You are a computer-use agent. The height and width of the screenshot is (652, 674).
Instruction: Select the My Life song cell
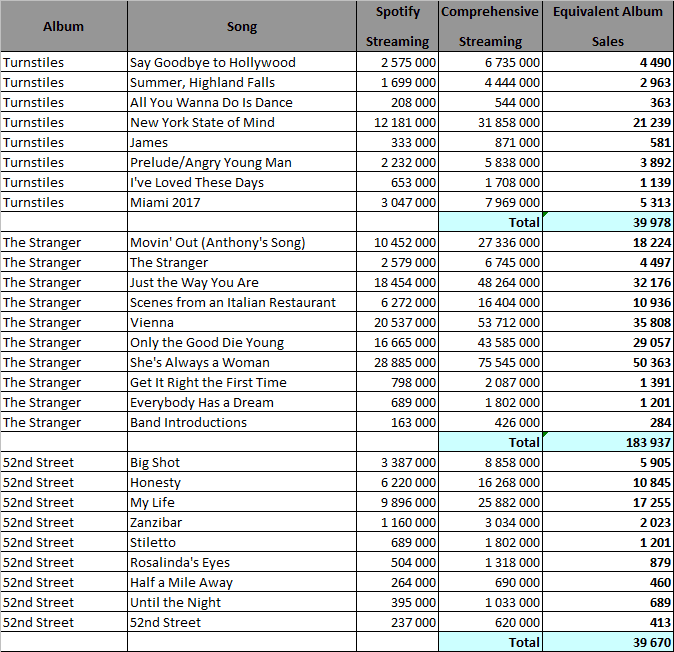pos(242,502)
